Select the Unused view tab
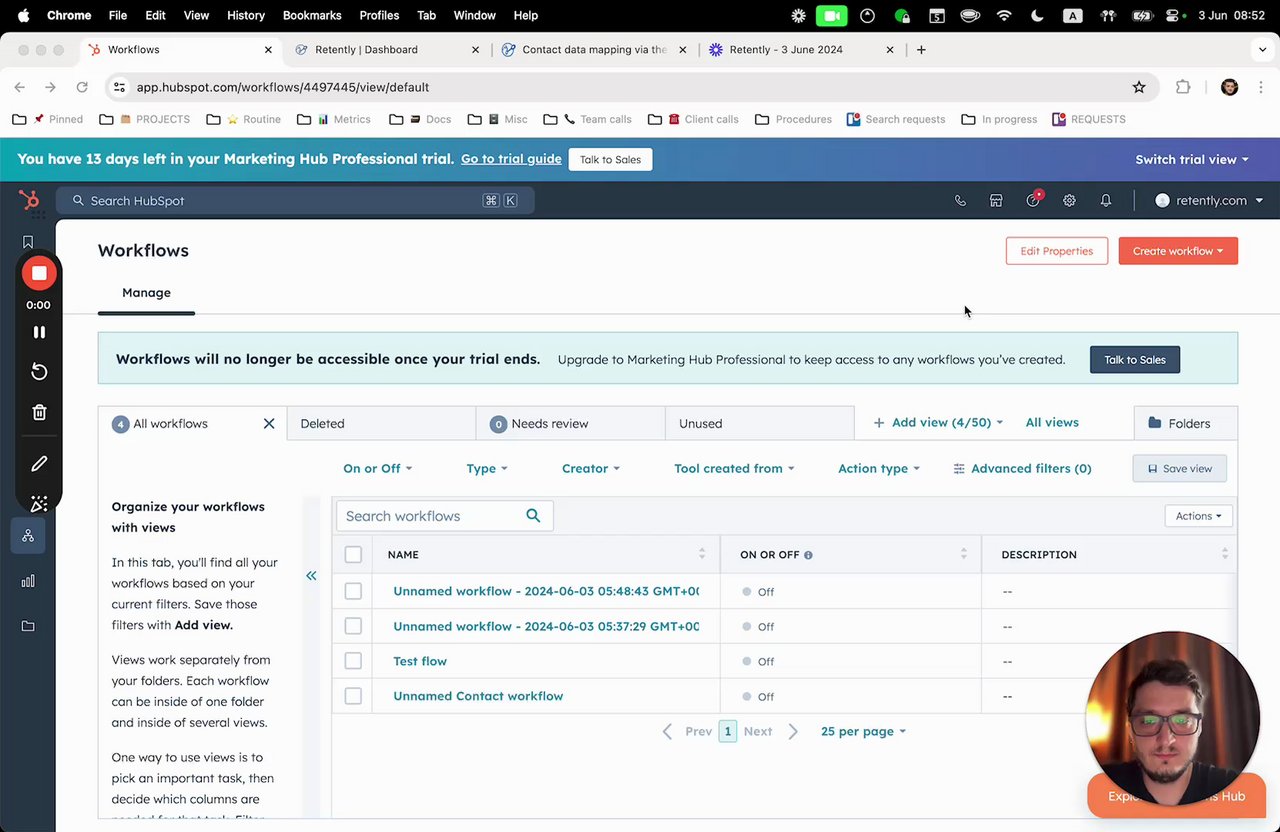 pyautogui.click(x=759, y=423)
